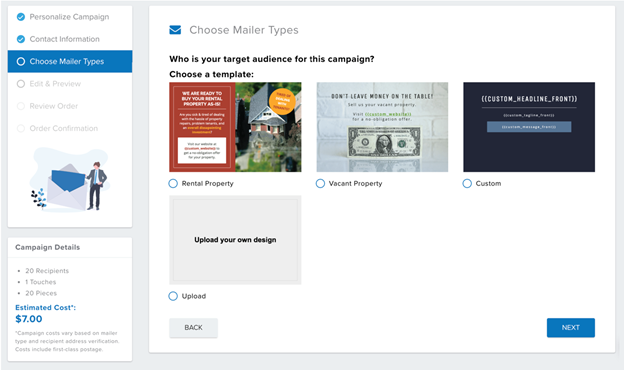Image resolution: width=624 pixels, height=370 pixels.
Task: Click the circle icon next to Edit & Preview
Action: 21,84
